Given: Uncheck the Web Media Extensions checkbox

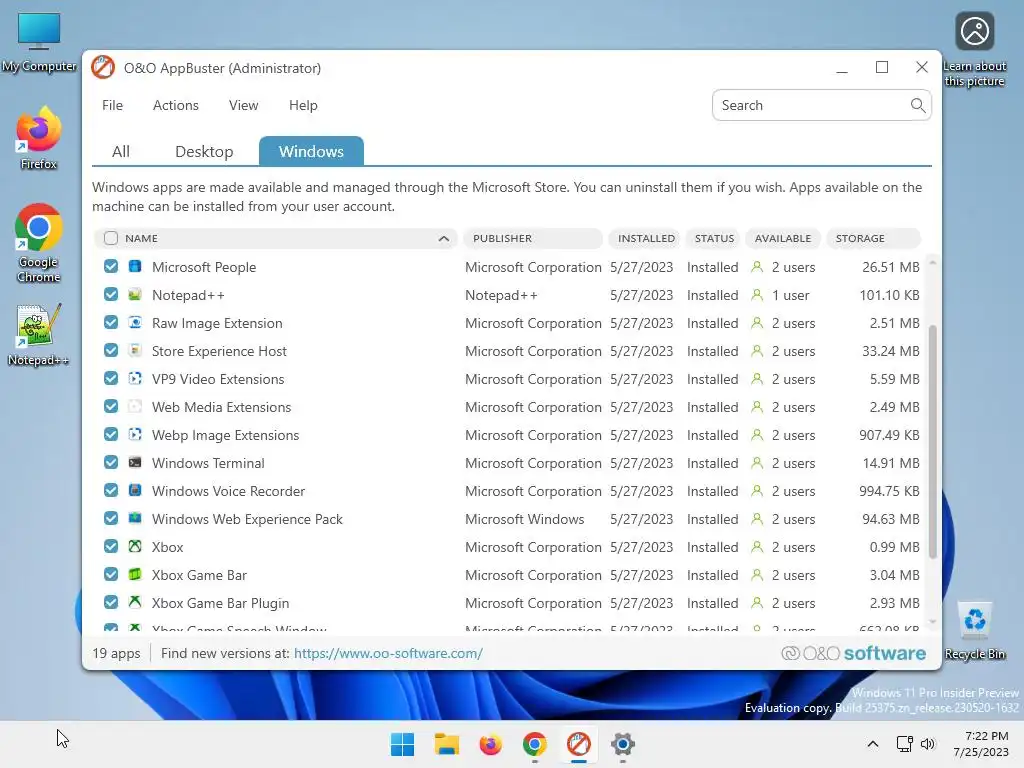Looking at the screenshot, I should [111, 407].
